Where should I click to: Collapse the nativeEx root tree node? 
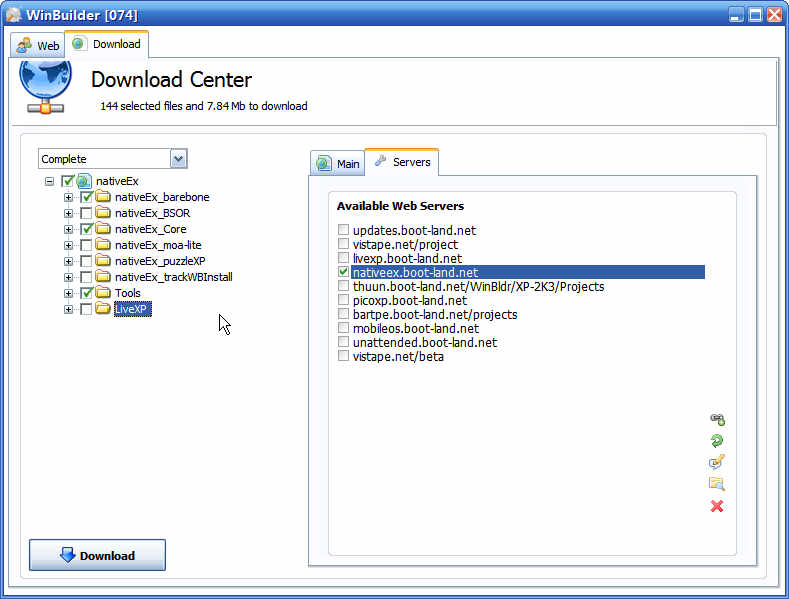click(x=49, y=181)
